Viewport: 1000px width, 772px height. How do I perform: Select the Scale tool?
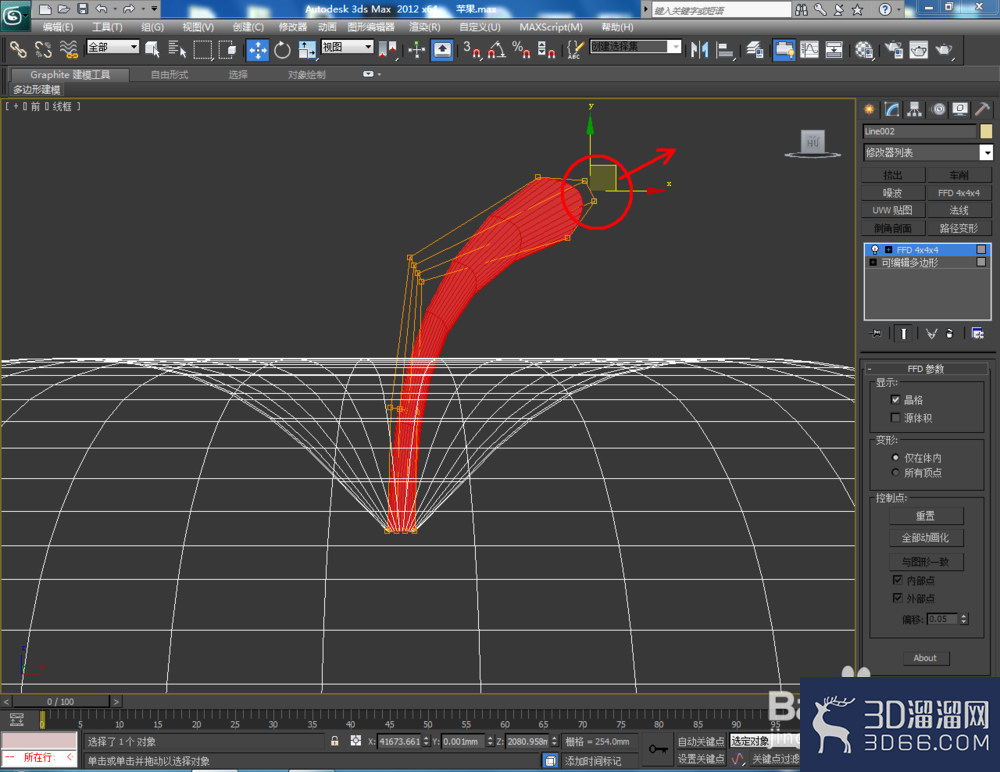pos(307,50)
